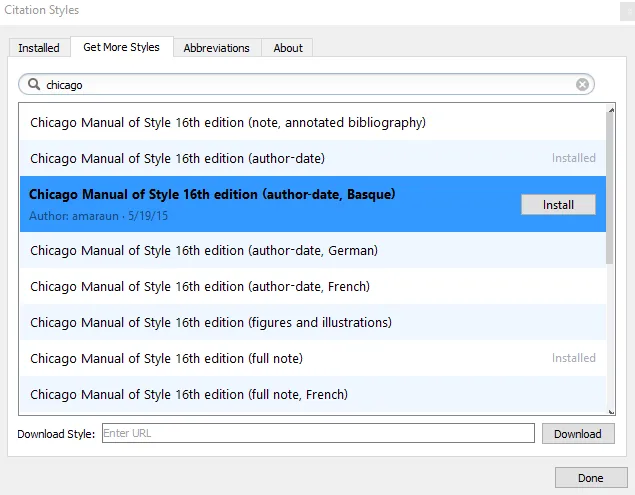Pick the author-date French style
The image size is (635, 495).
200,286
